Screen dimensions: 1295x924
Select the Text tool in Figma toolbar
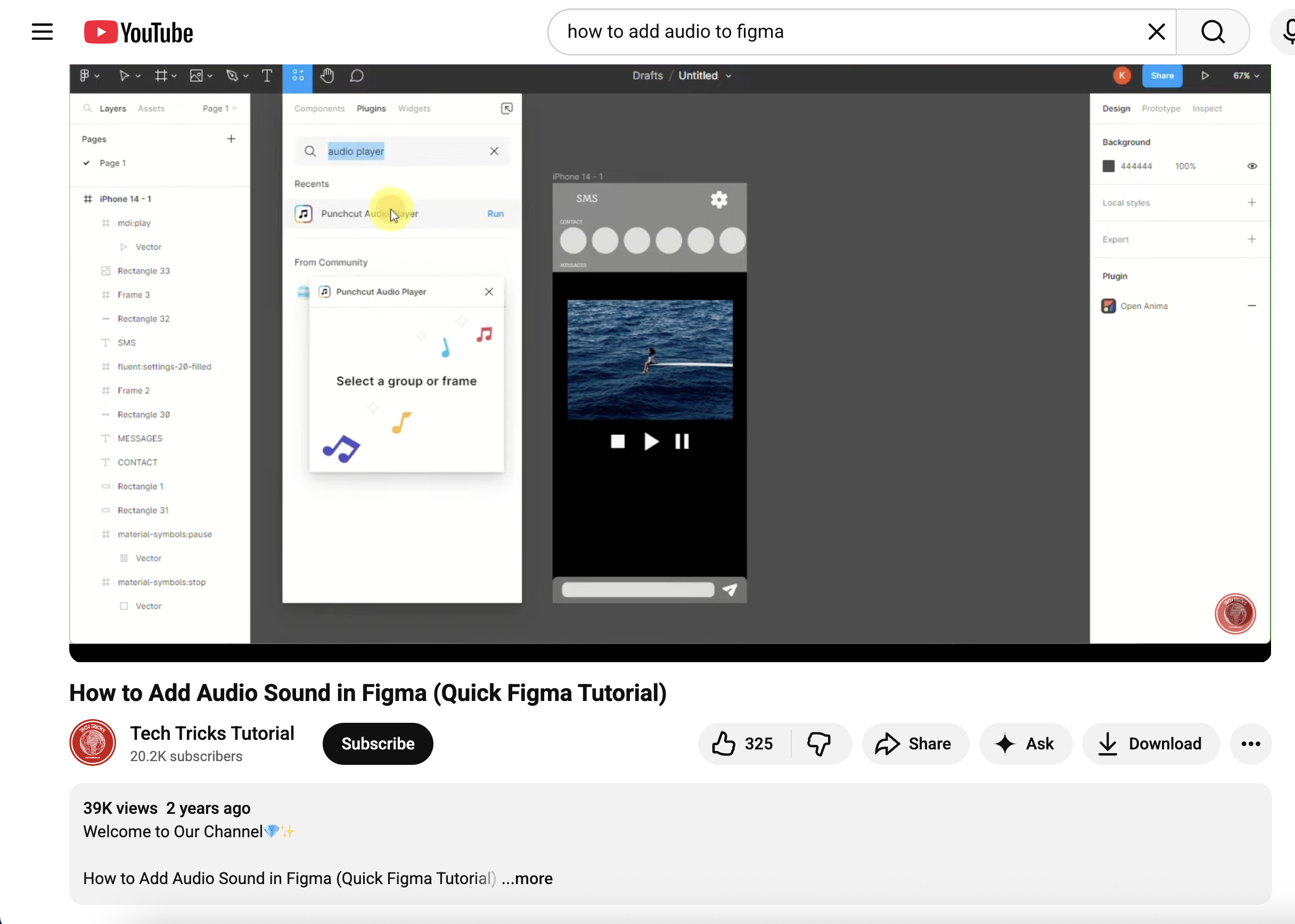266,76
